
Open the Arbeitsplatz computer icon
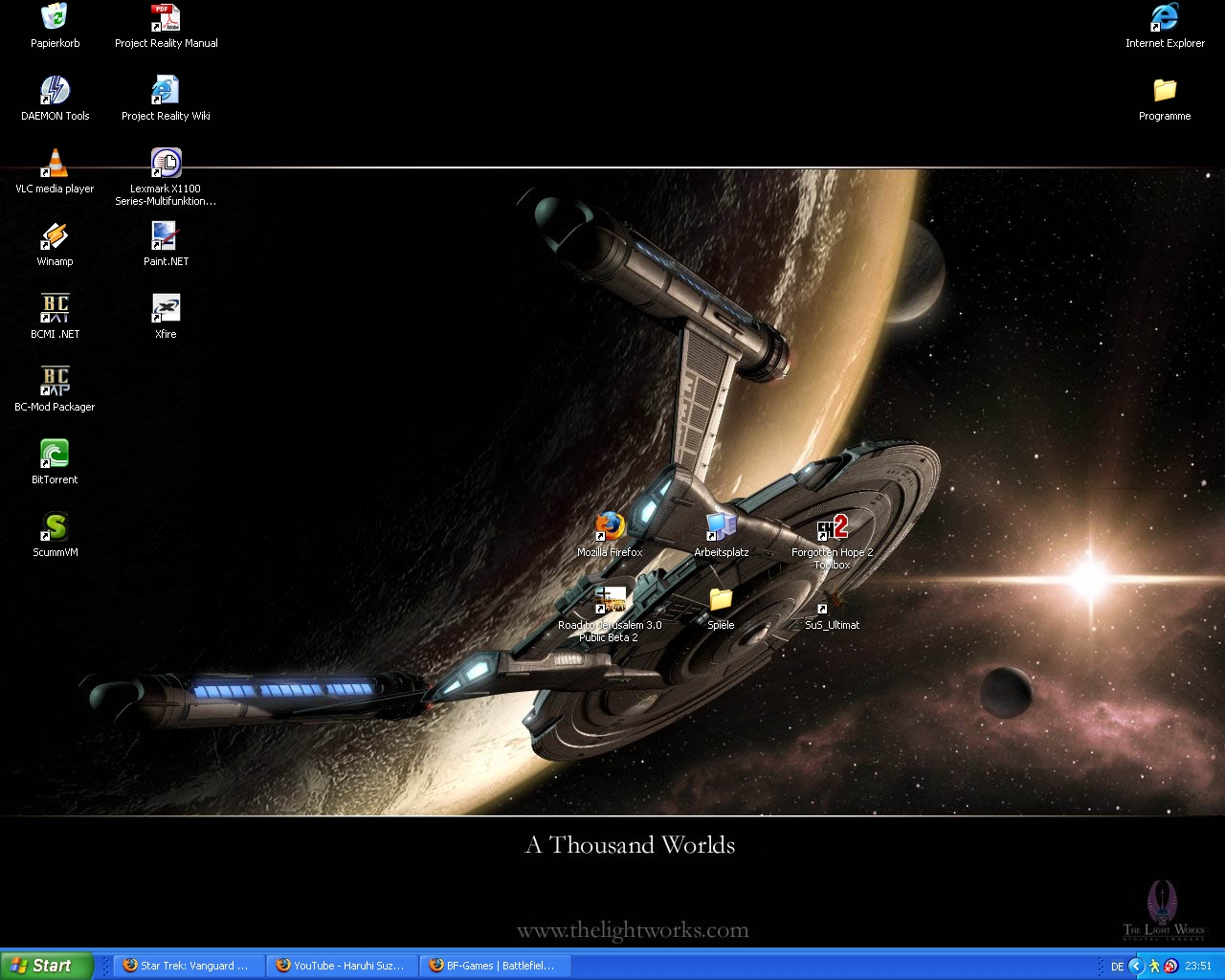[721, 527]
